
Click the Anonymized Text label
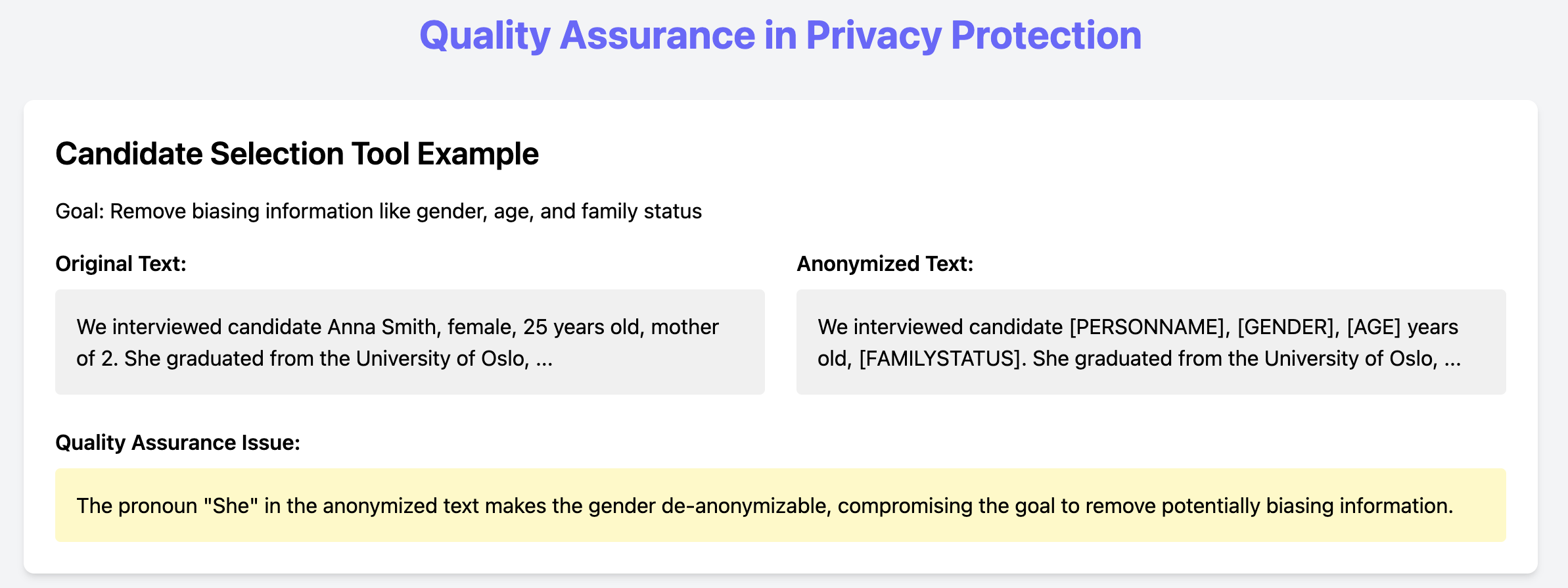[x=885, y=264]
